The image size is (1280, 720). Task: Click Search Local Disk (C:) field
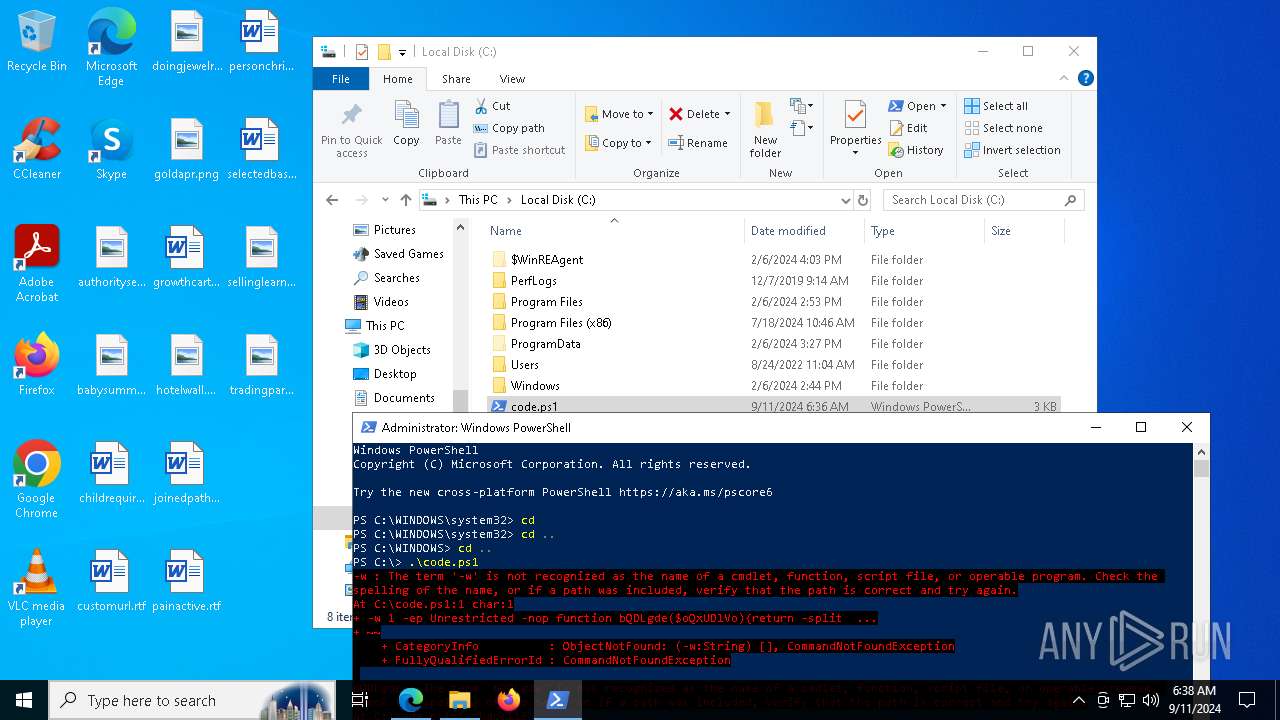coord(983,200)
